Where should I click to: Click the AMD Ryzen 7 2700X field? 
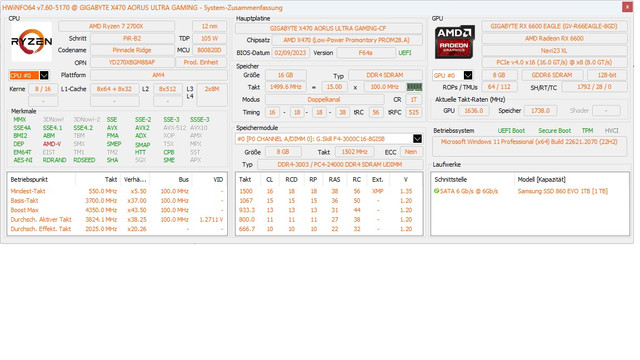click(x=116, y=26)
